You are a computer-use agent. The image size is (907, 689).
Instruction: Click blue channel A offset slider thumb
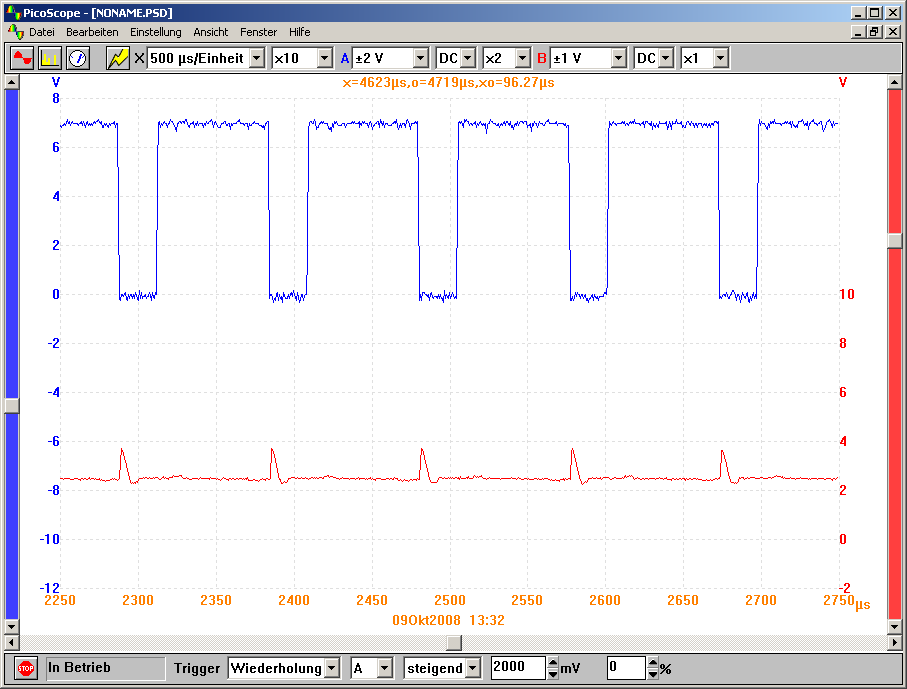12,406
